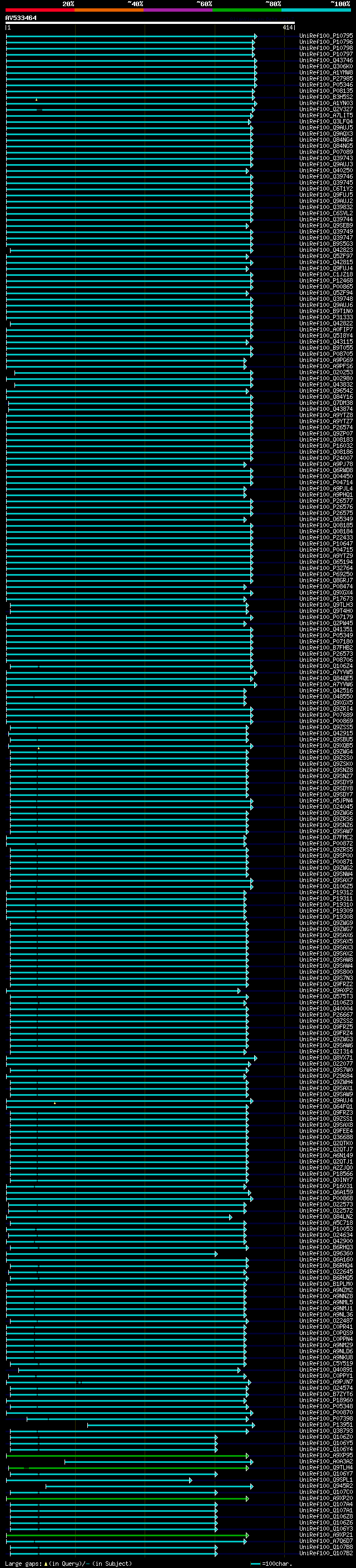The height and width of the screenshot is (1568, 356).
Task: Click hit name UniRef100_Q39832
Action: pos(326,207)
